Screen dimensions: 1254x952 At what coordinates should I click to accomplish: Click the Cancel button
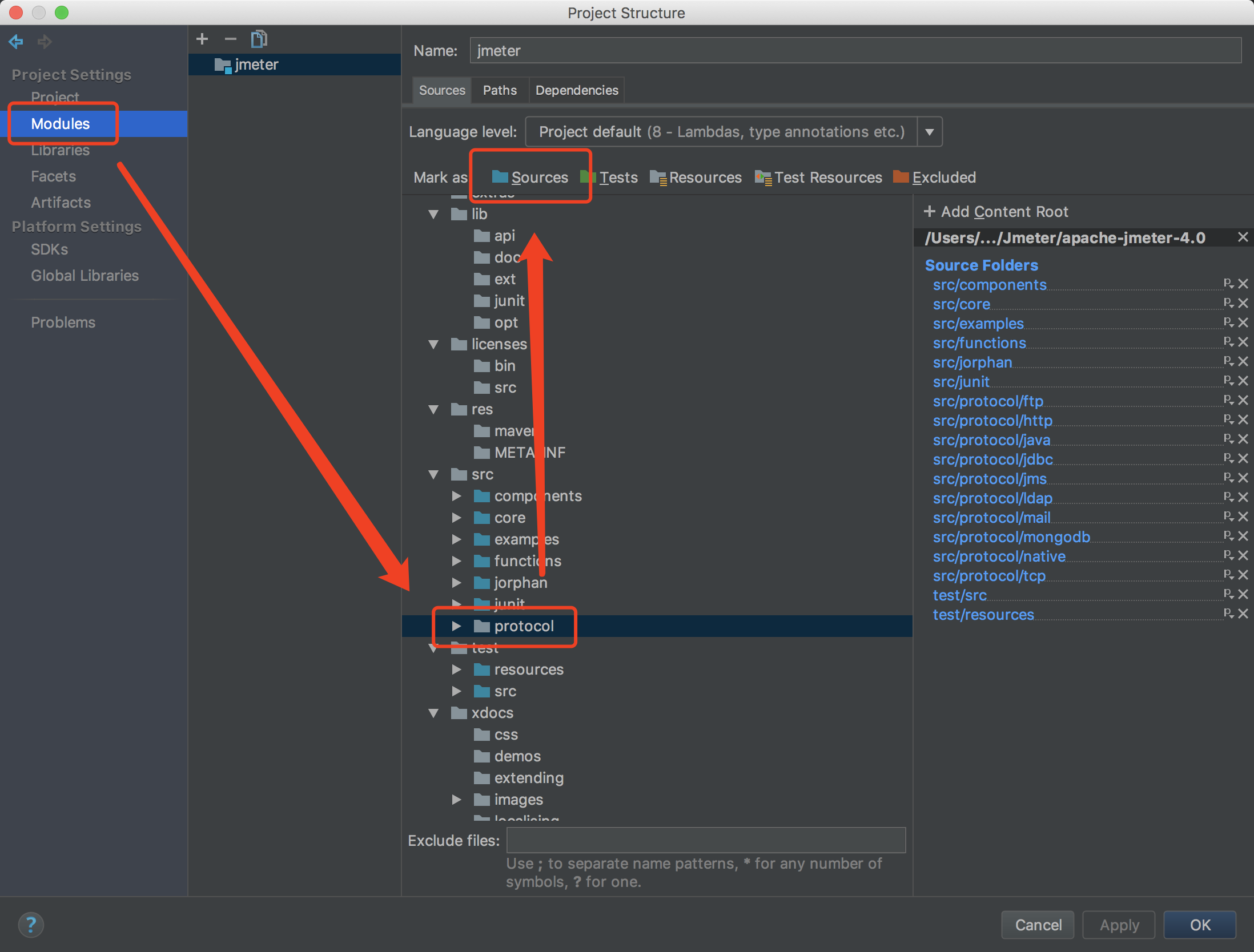pos(1038,925)
